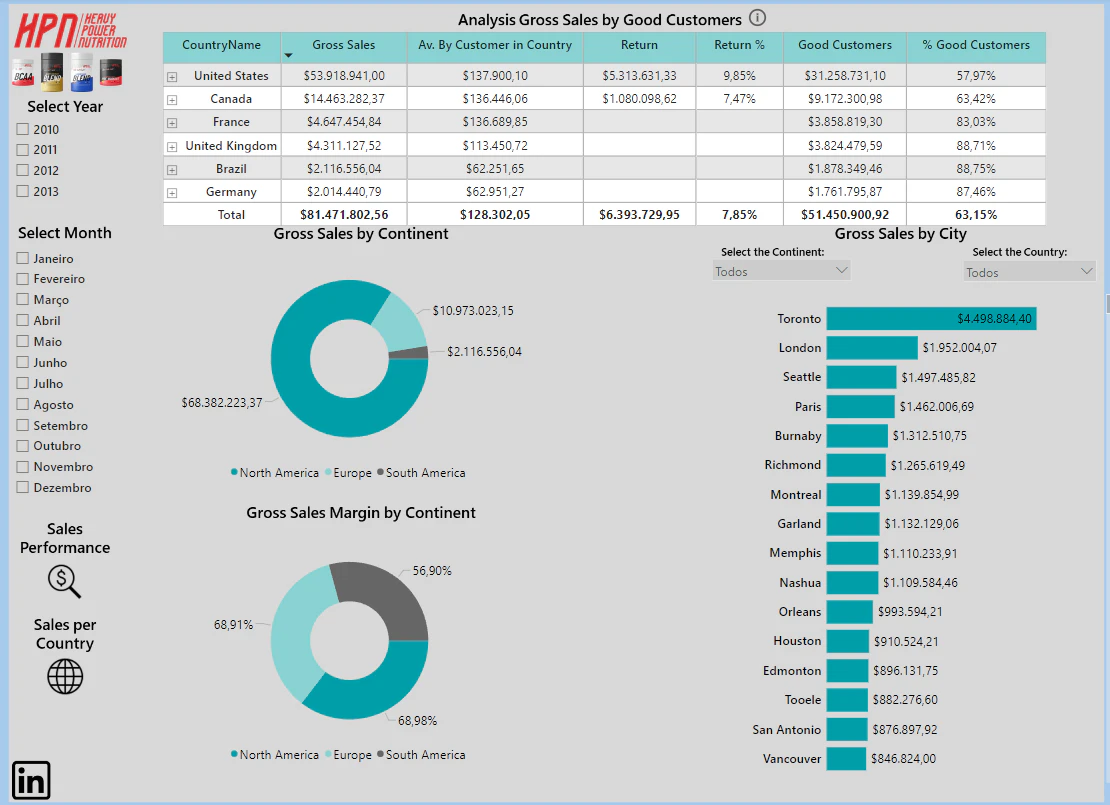Open the Select the Continent dropdown

click(x=781, y=271)
